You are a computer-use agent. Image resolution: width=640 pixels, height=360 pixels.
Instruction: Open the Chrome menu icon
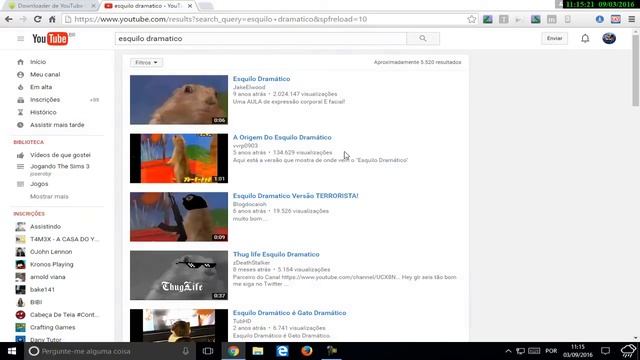pos(631,19)
